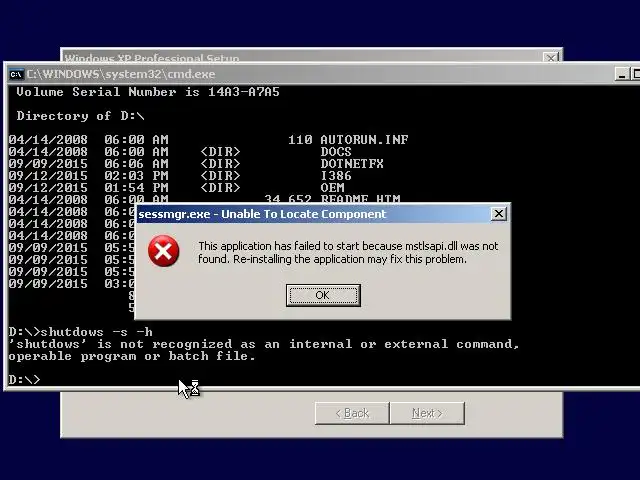Screen dimensions: 640x480
Task: Click the Volume Serial Number line
Action: pyautogui.click(x=148, y=92)
